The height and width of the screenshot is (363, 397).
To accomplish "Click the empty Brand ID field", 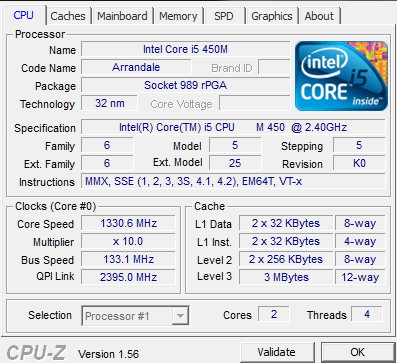I will [x=274, y=67].
